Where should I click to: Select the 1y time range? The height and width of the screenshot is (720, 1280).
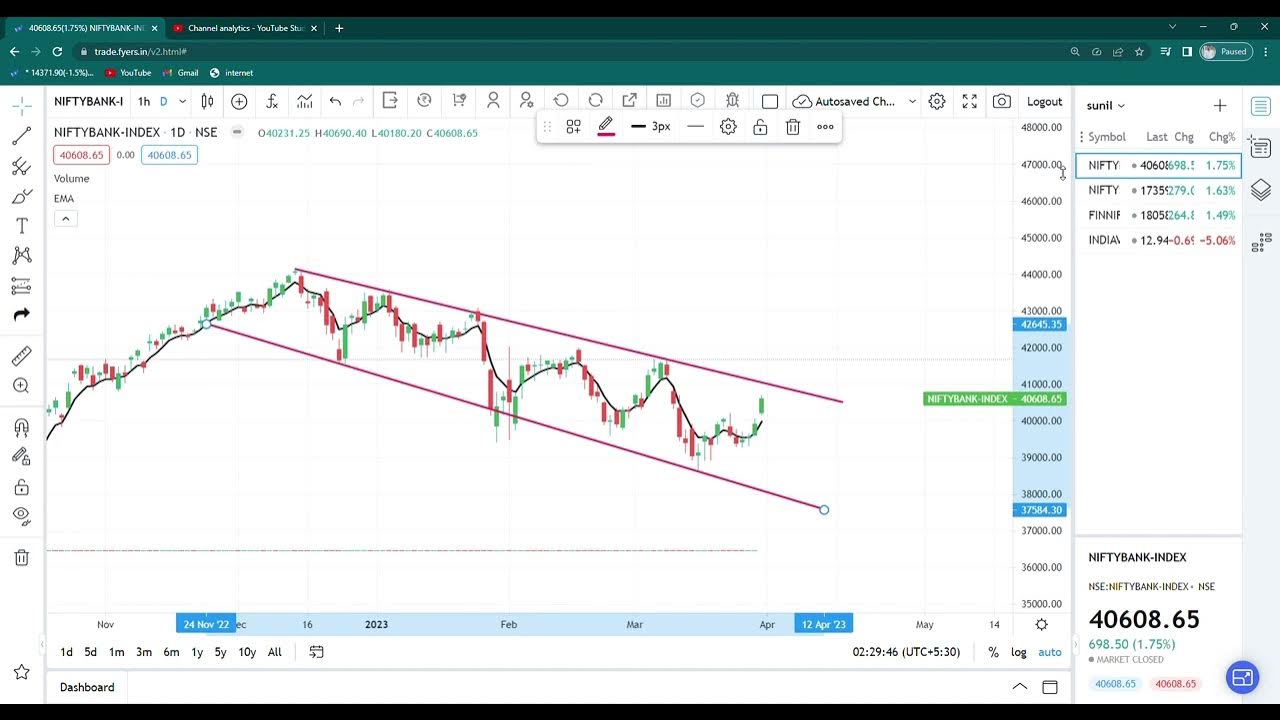197,652
